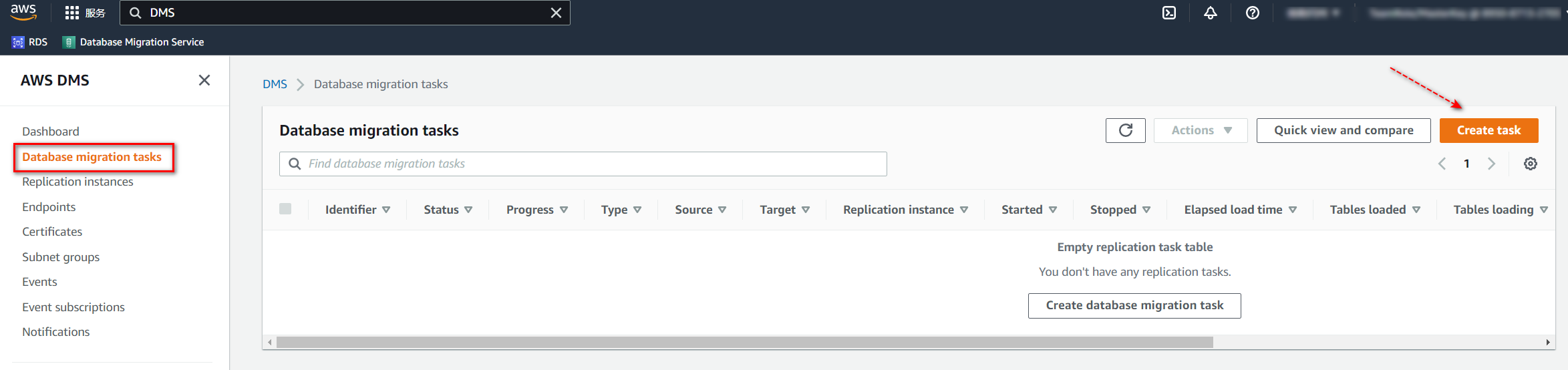Clear the DMS search text
Viewport: 1568px width, 370px height.
(556, 13)
